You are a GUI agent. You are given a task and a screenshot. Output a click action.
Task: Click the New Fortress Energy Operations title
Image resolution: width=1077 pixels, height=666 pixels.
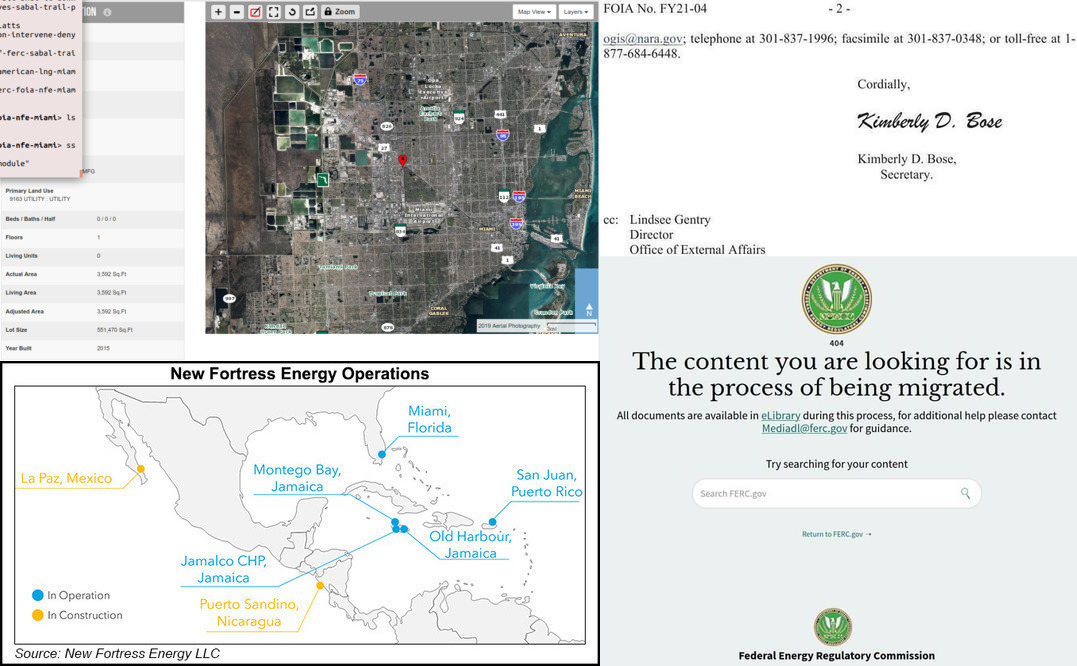coord(299,374)
